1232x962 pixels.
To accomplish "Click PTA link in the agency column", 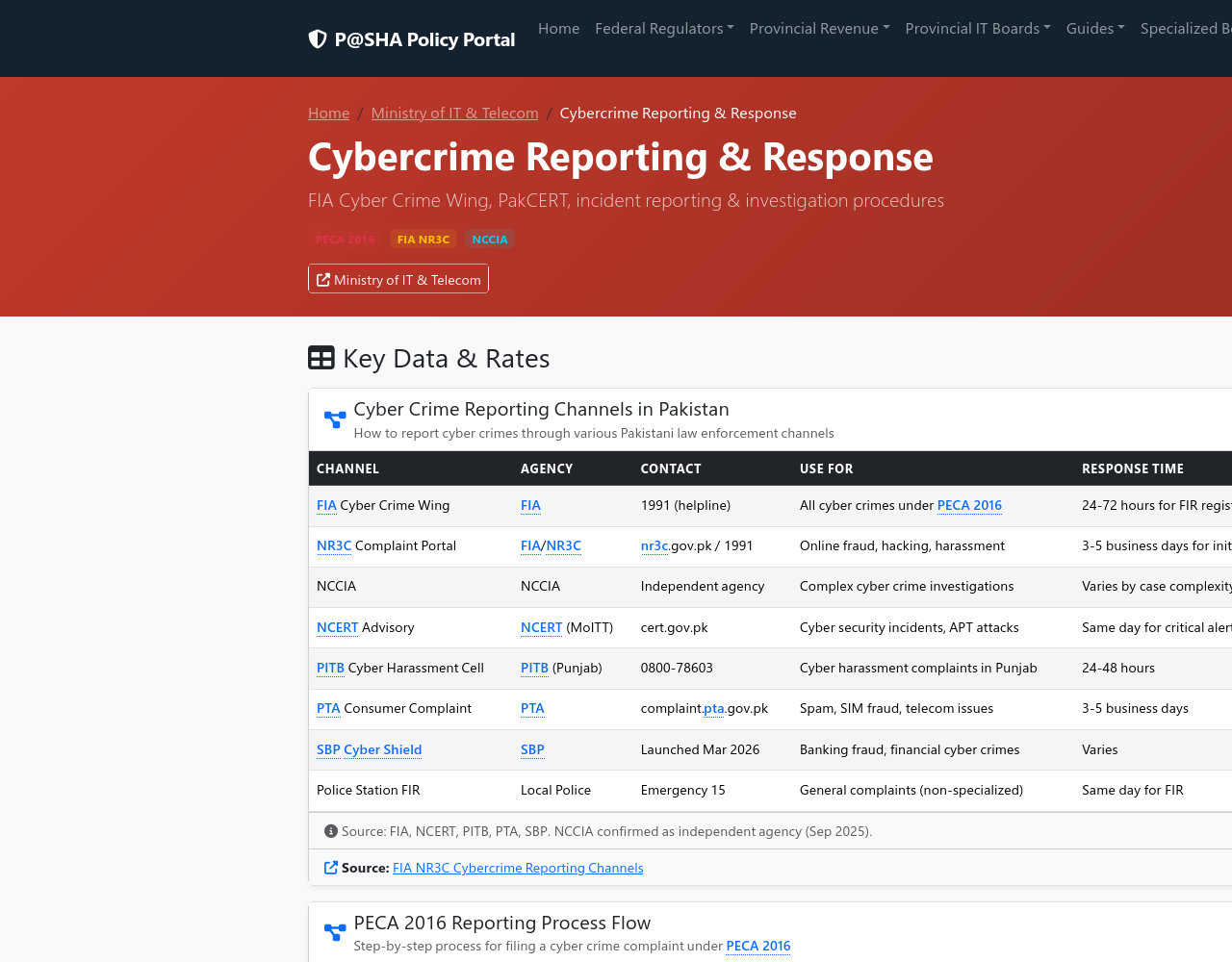I will [x=532, y=708].
